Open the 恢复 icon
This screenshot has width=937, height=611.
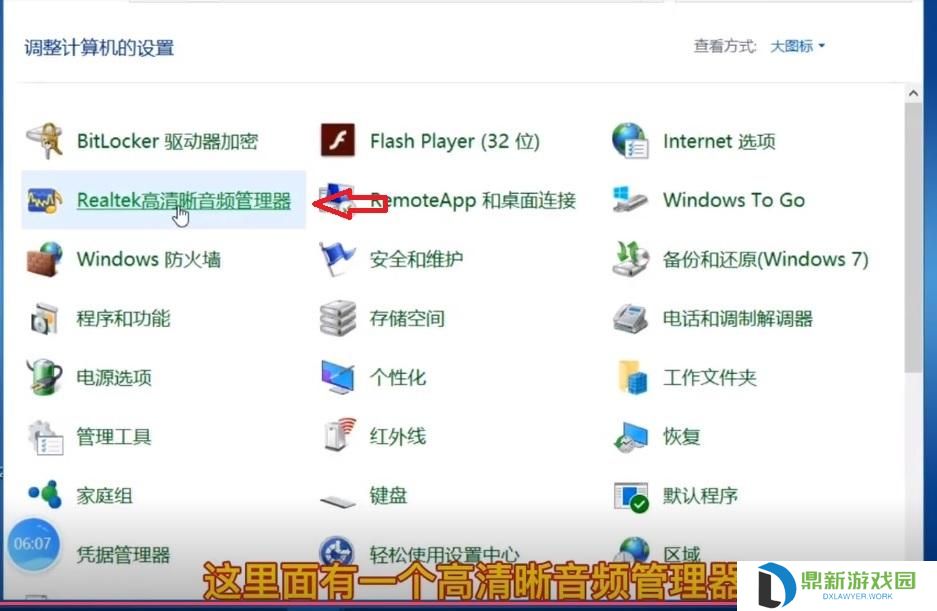(630, 437)
